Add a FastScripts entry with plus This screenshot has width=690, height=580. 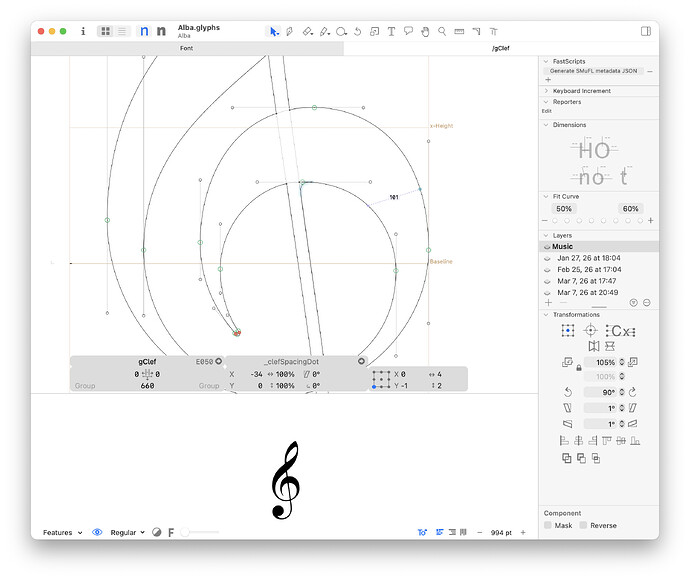(x=548, y=80)
